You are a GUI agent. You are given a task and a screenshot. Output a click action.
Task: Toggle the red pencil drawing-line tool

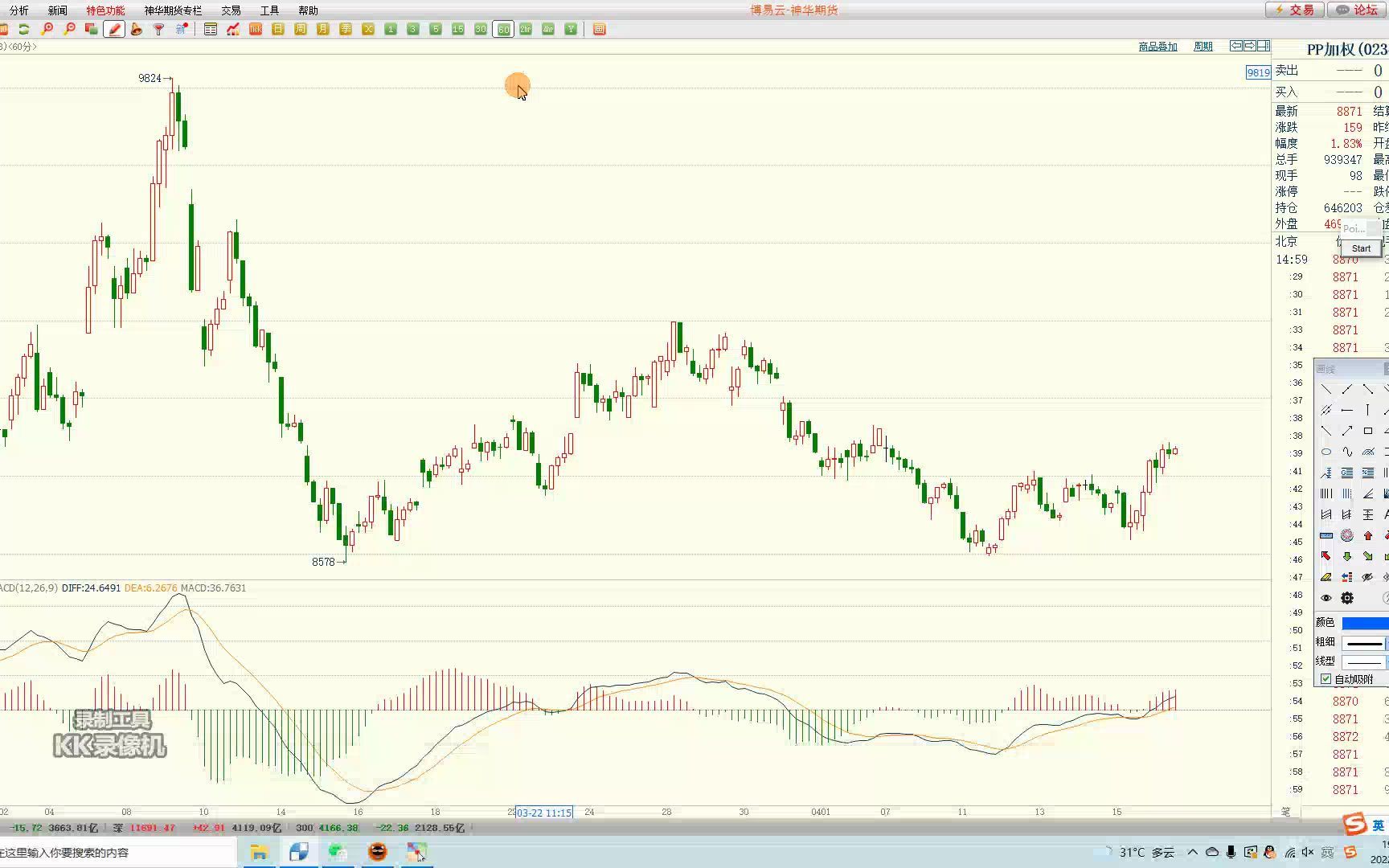(114, 30)
